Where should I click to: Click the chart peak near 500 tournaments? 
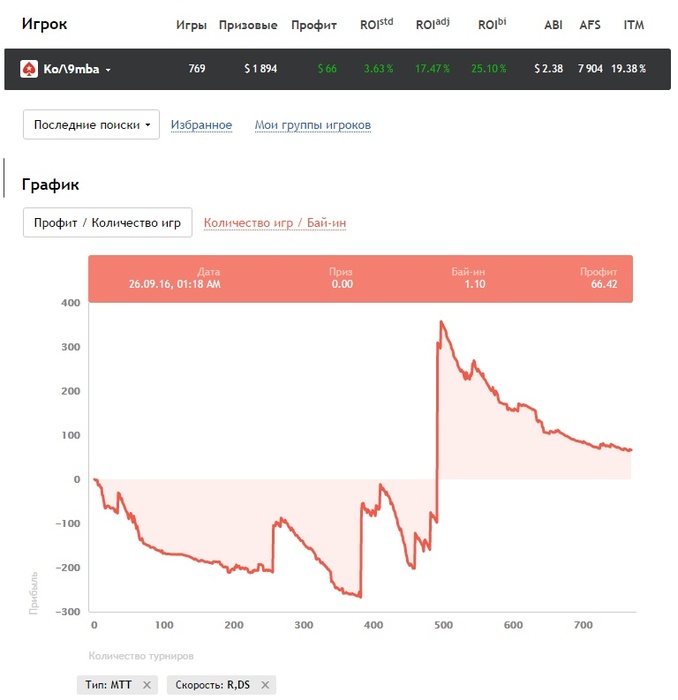[x=441, y=321]
